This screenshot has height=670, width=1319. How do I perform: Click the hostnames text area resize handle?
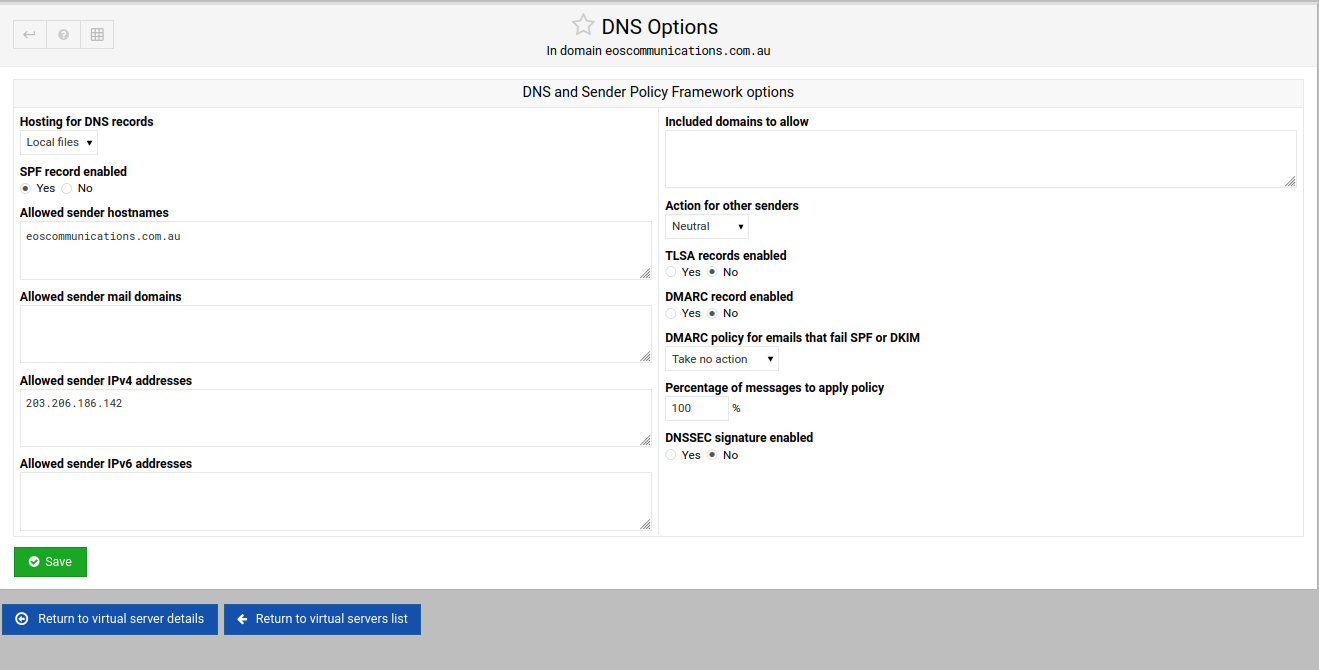(x=645, y=273)
